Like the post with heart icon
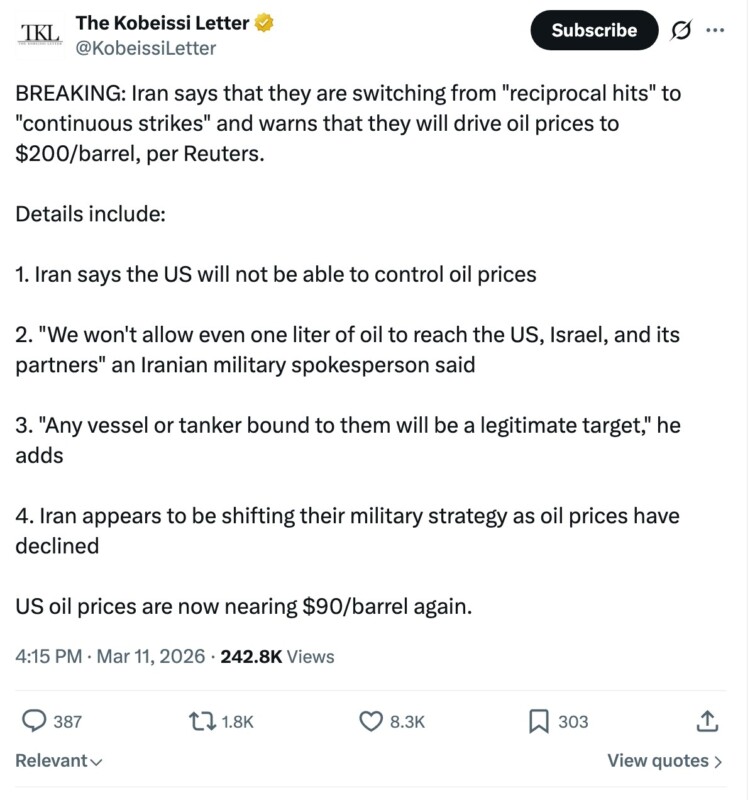Image resolution: width=755 pixels, height=800 pixels. point(371,721)
